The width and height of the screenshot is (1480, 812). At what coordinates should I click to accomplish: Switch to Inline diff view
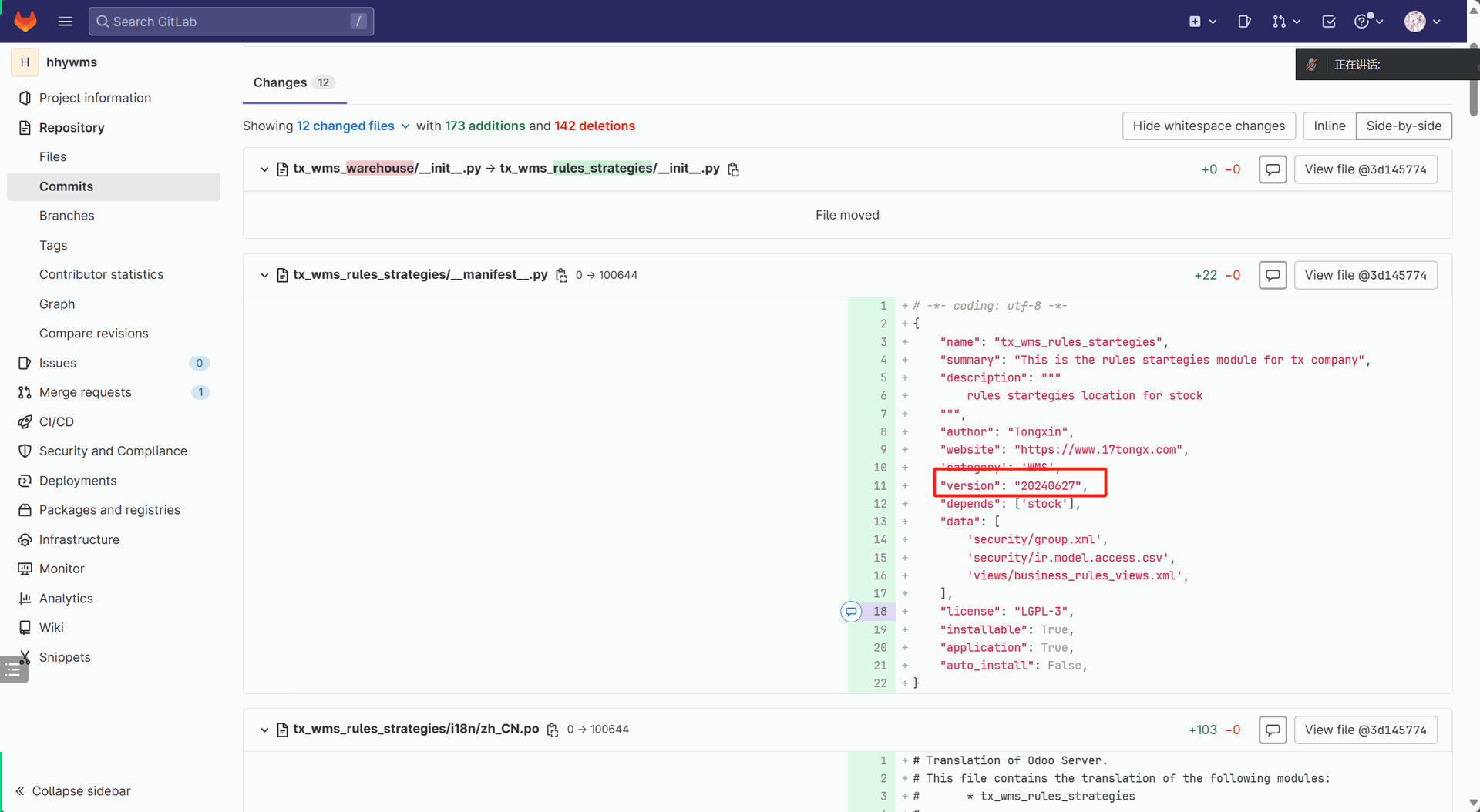[x=1330, y=126]
